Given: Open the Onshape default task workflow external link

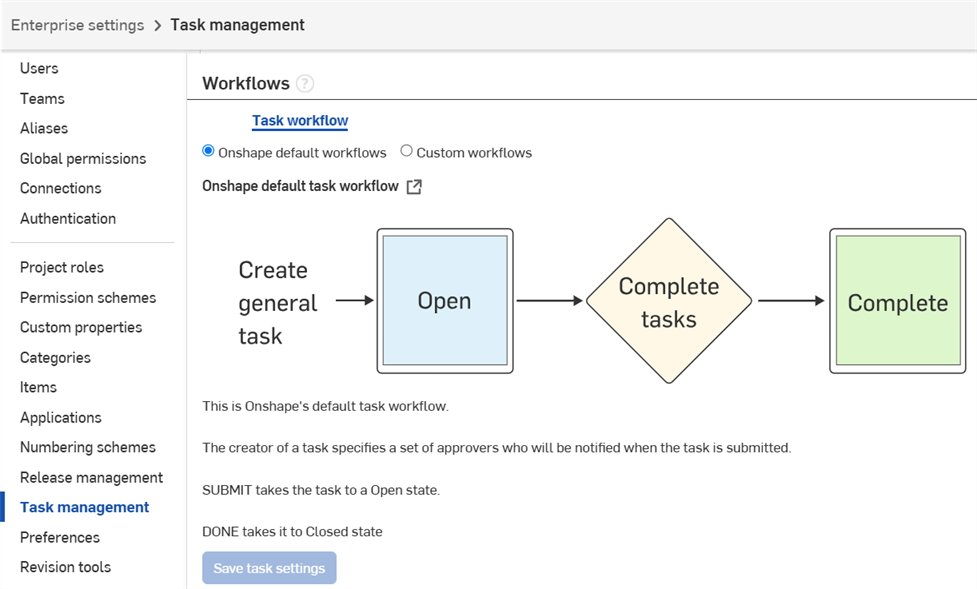Looking at the screenshot, I should 416,186.
